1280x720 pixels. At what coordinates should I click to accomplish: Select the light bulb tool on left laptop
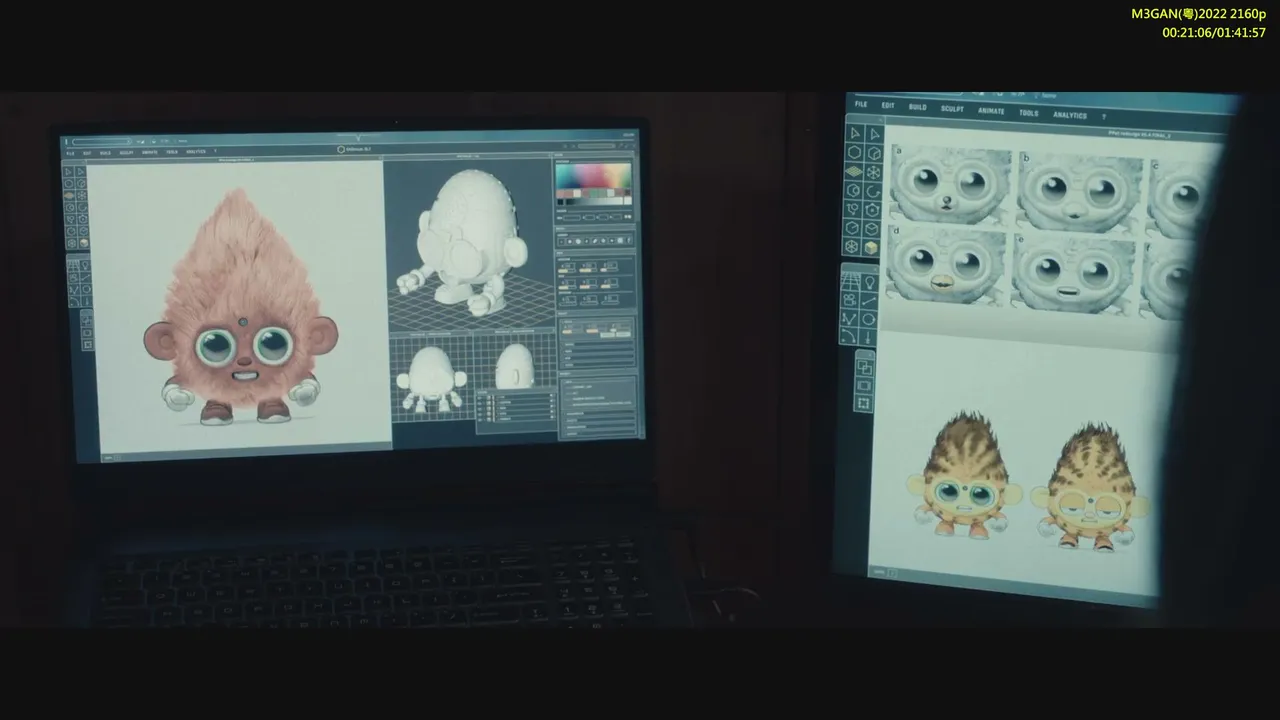[85, 266]
